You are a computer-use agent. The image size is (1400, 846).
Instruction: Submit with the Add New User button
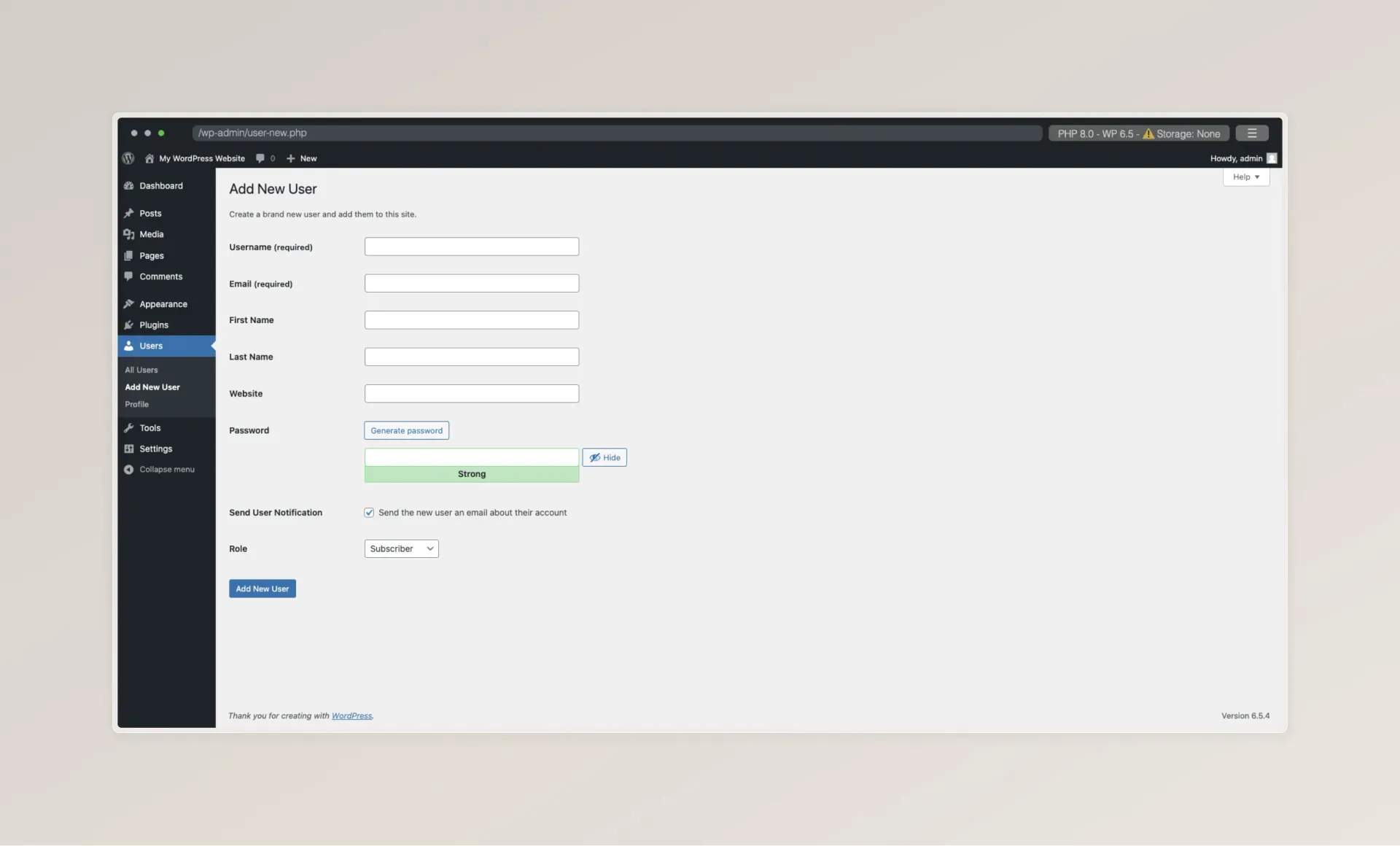[262, 589]
